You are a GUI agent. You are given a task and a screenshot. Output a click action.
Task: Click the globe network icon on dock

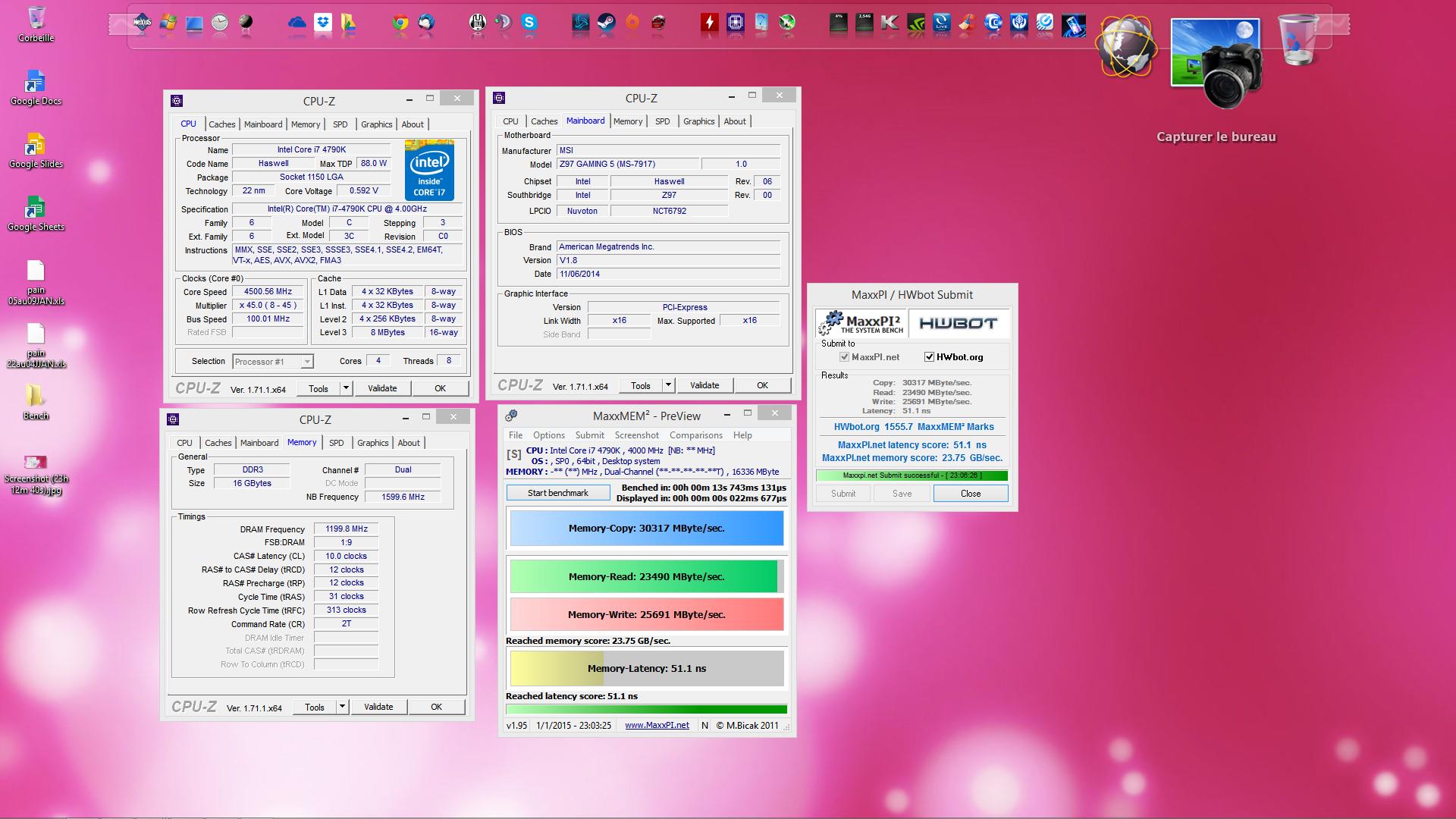click(x=1128, y=47)
